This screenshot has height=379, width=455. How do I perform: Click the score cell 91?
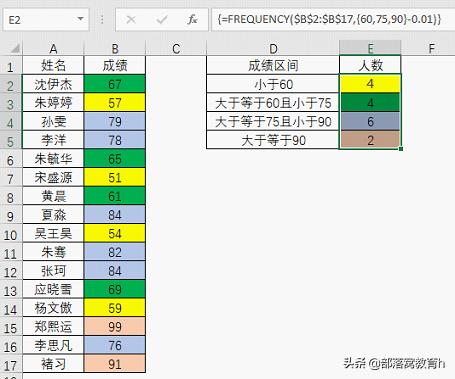115,364
